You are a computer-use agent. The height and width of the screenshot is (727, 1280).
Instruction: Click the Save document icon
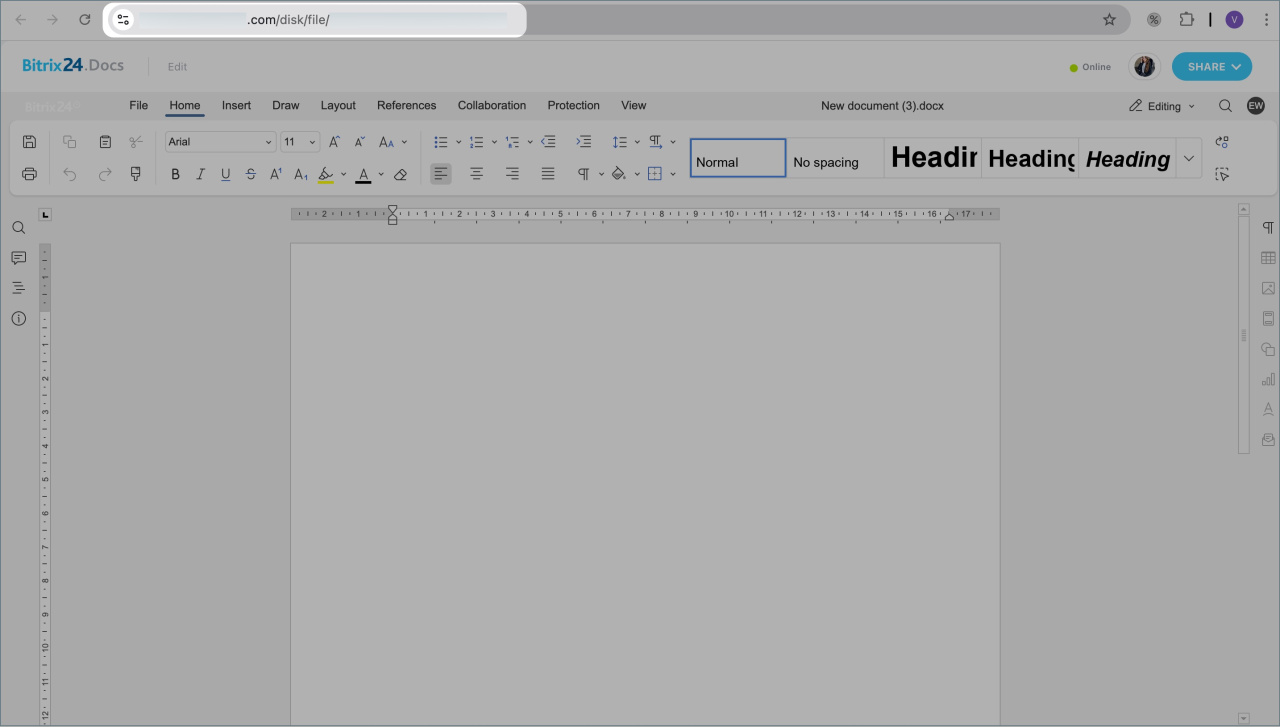[x=29, y=142]
